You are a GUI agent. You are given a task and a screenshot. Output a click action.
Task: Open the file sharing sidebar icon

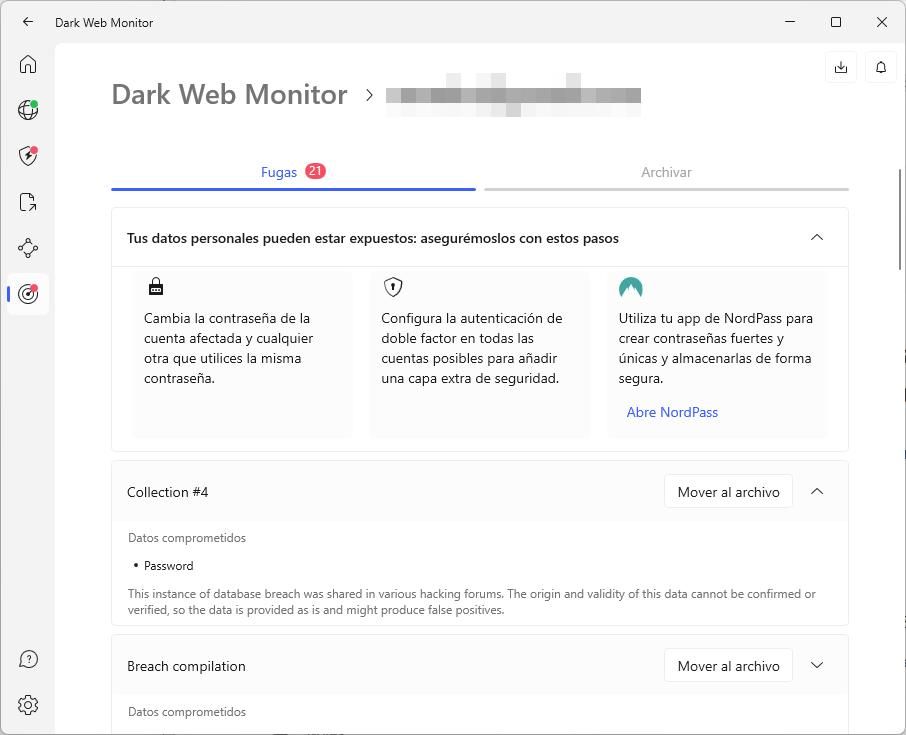pos(28,202)
